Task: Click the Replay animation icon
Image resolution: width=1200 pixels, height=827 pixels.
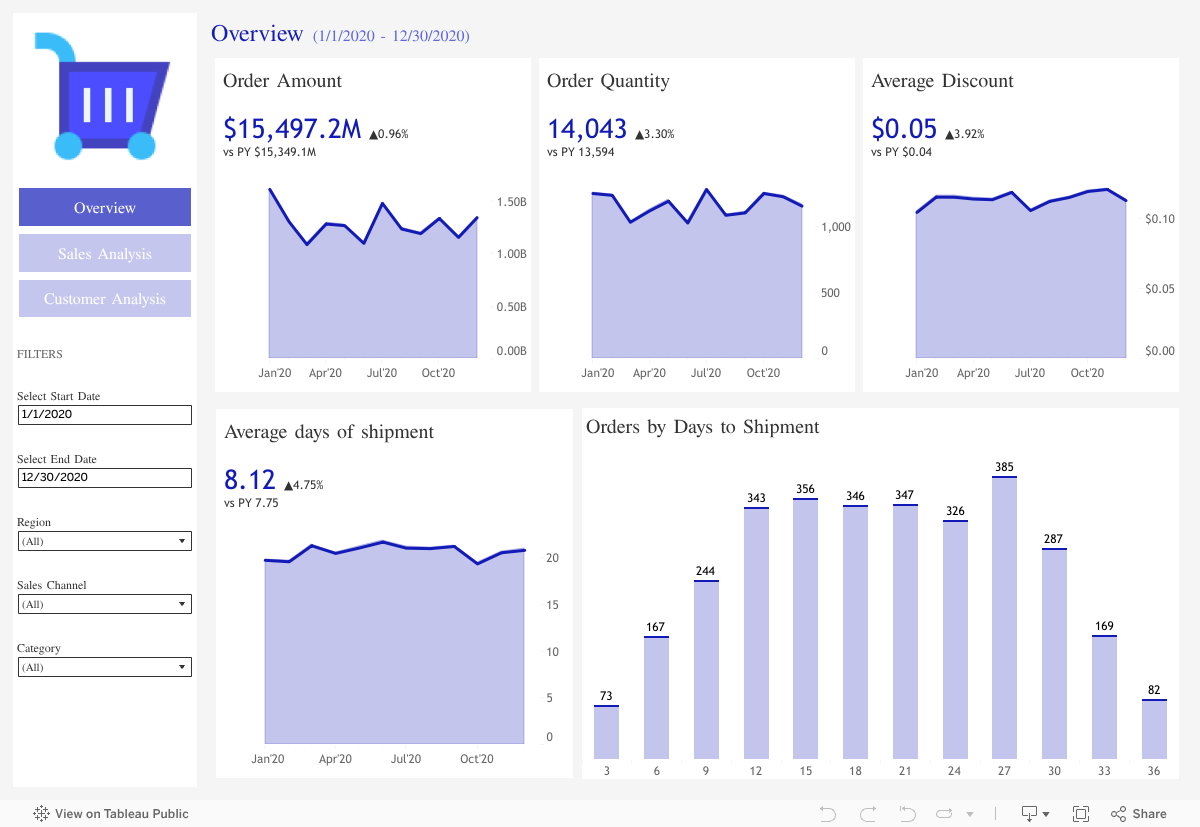Action: click(x=944, y=814)
